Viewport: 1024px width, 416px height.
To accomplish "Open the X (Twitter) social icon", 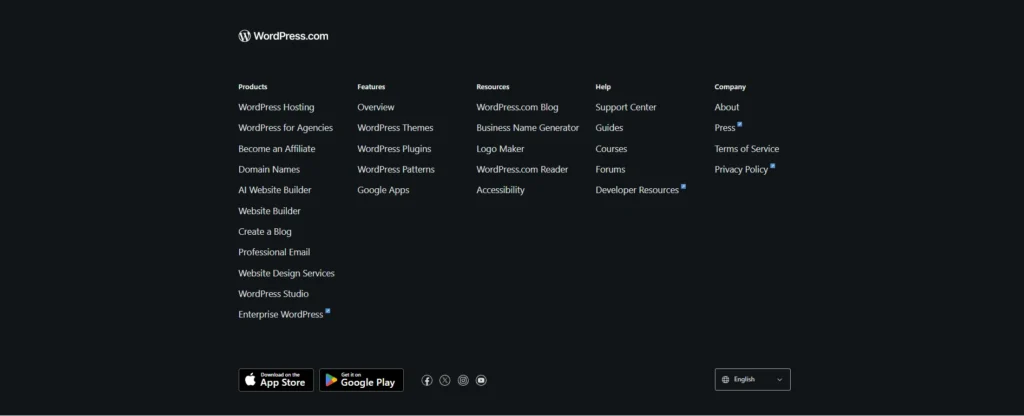I will click(x=445, y=380).
